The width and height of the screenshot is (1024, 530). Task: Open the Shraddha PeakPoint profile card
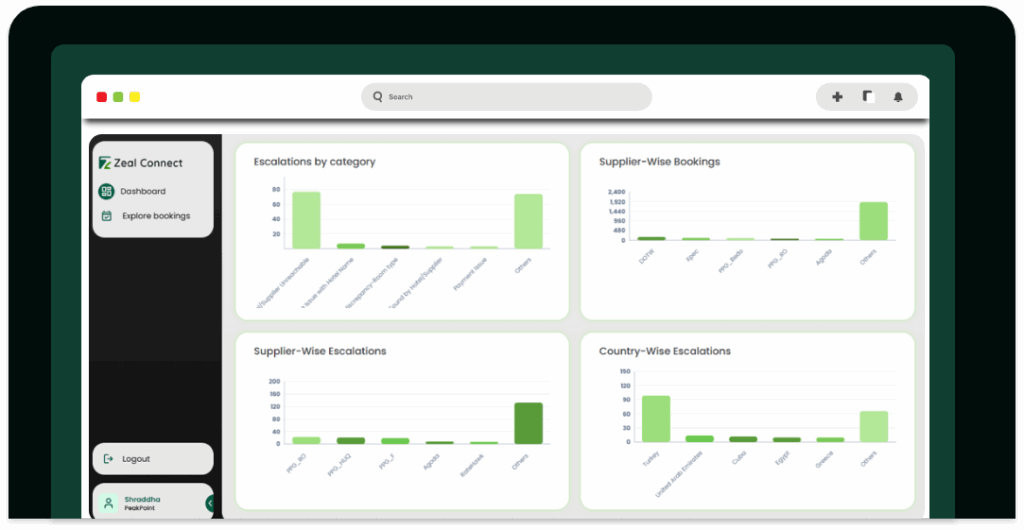(150, 503)
